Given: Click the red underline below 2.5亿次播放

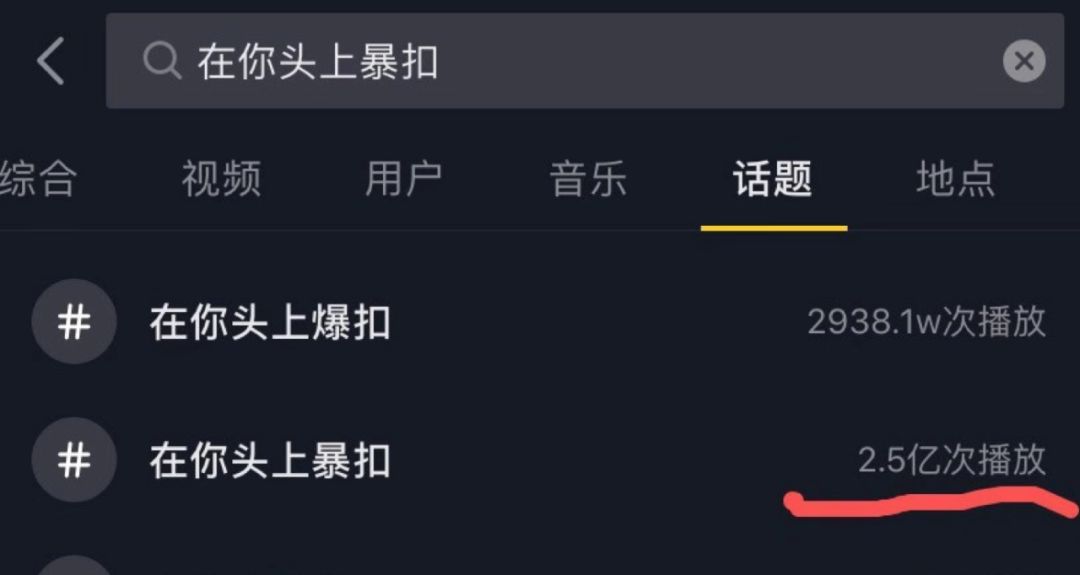Looking at the screenshot, I should tap(930, 501).
